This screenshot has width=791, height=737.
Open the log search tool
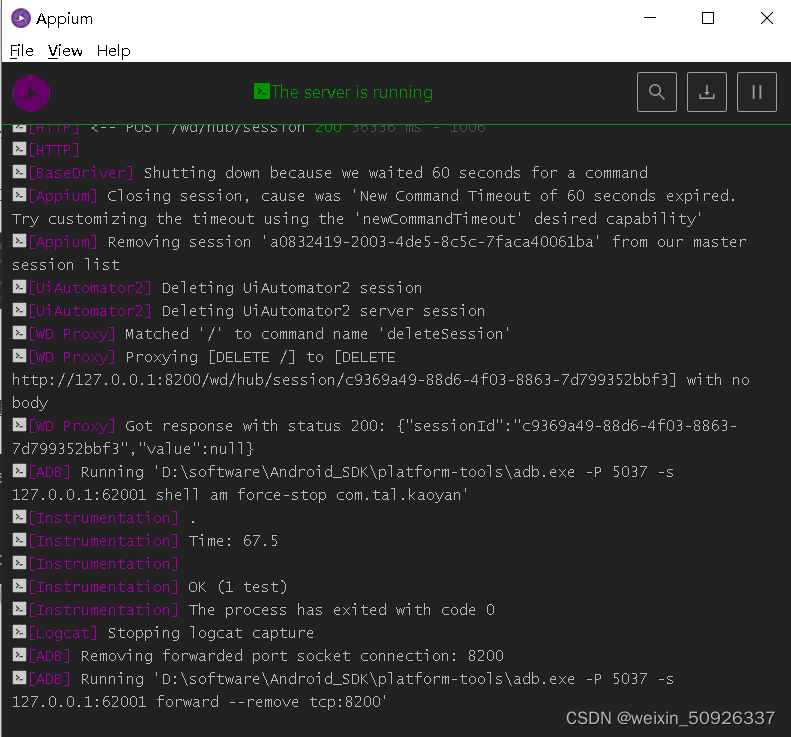tap(656, 92)
